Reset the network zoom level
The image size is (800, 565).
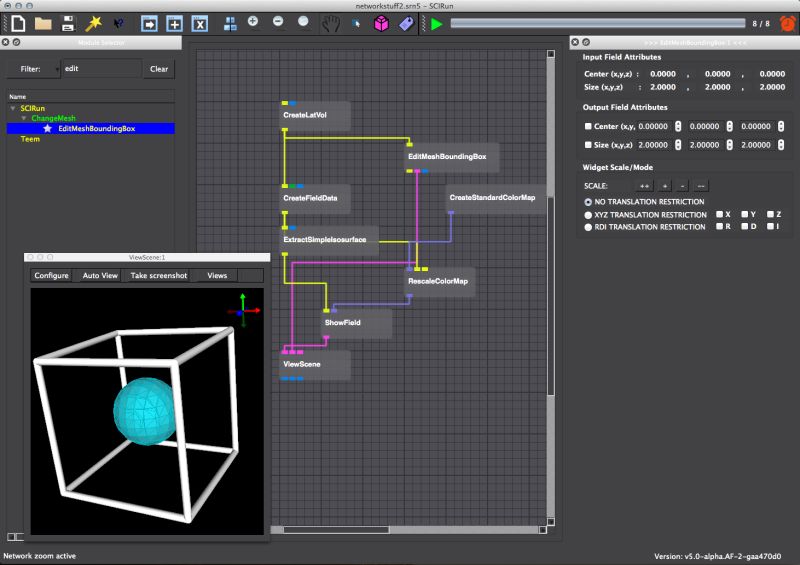point(303,21)
